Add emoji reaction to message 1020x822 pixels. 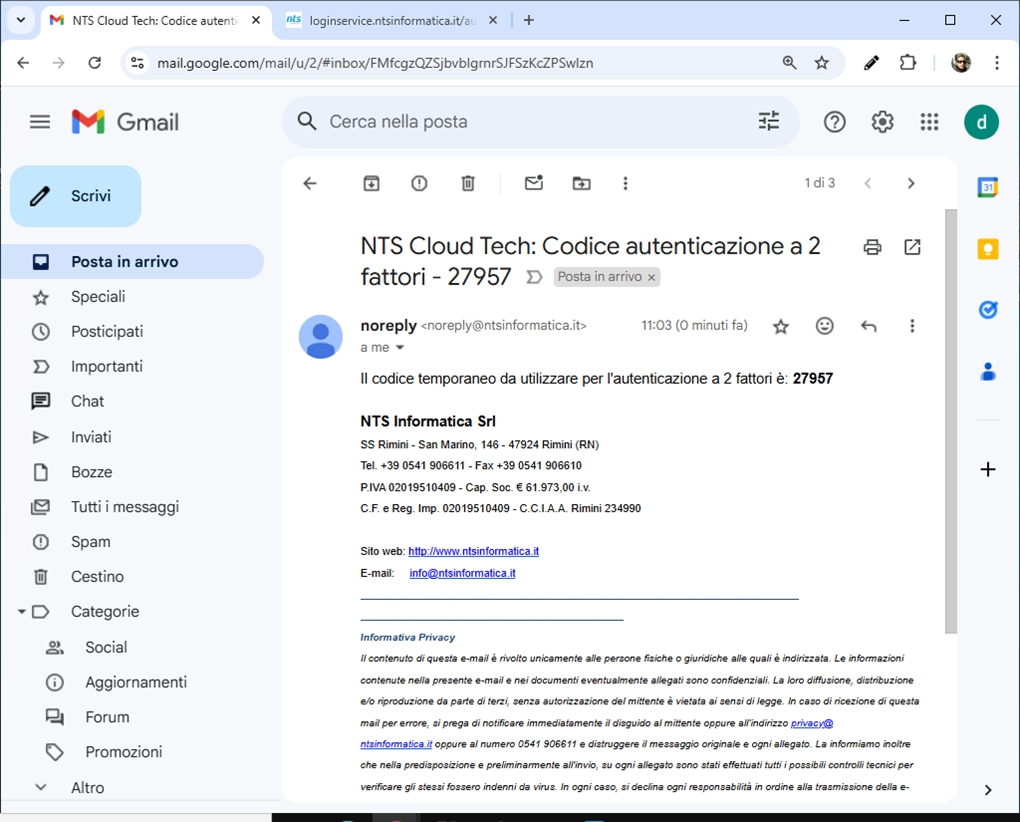coord(825,326)
